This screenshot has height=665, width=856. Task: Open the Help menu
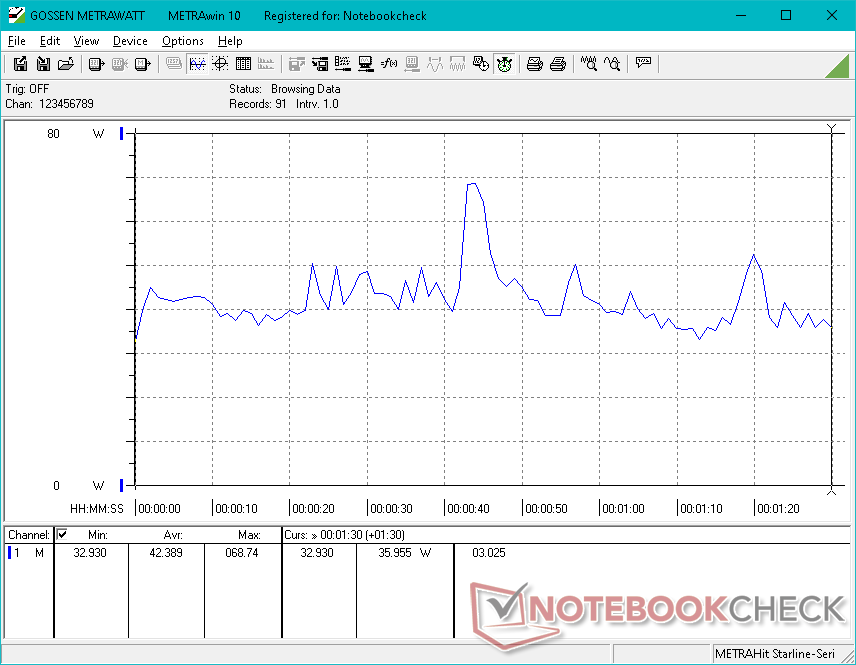pos(230,41)
